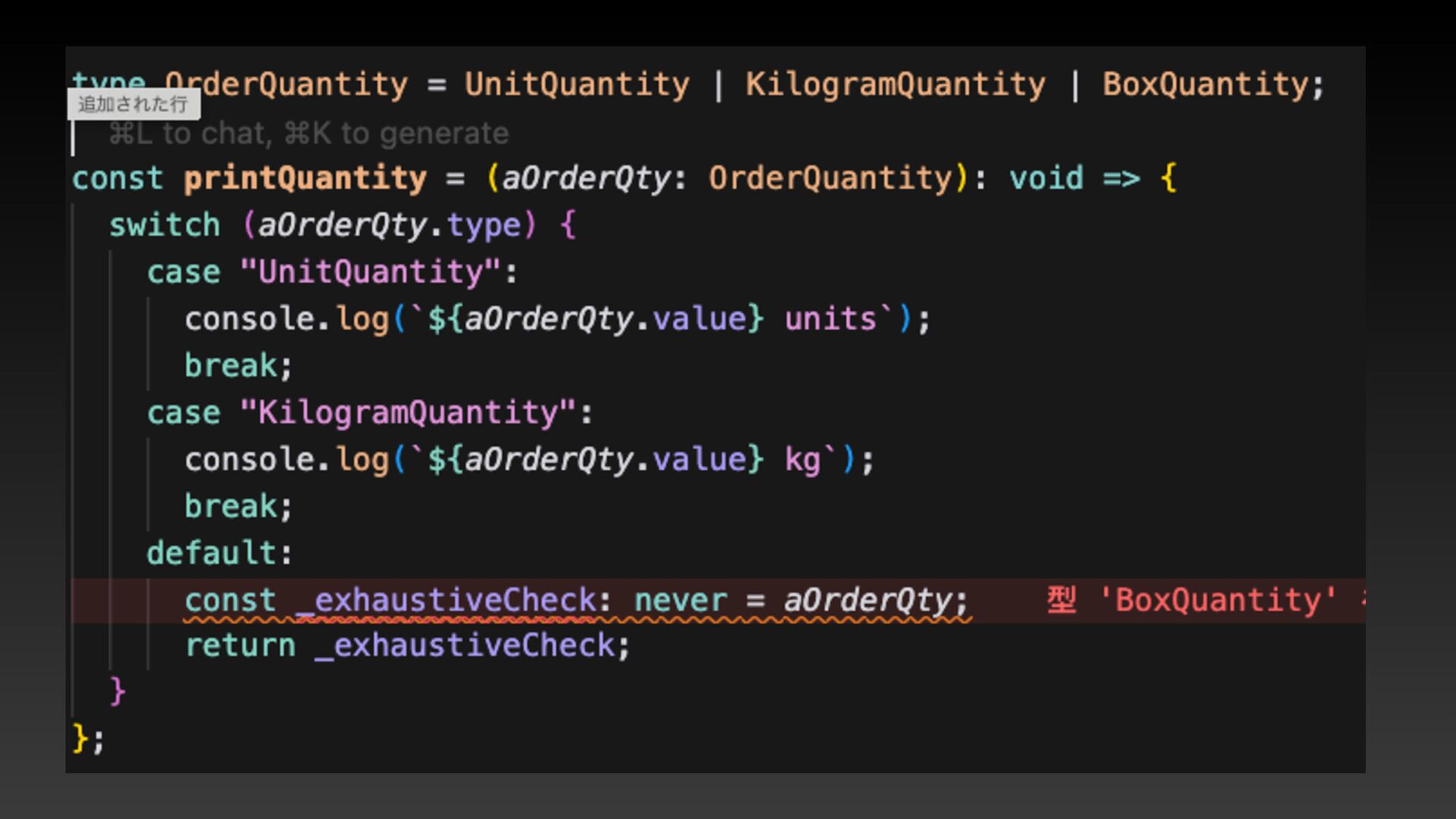The height and width of the screenshot is (819, 1456).
Task: Click the switch keyword
Action: pos(165,225)
